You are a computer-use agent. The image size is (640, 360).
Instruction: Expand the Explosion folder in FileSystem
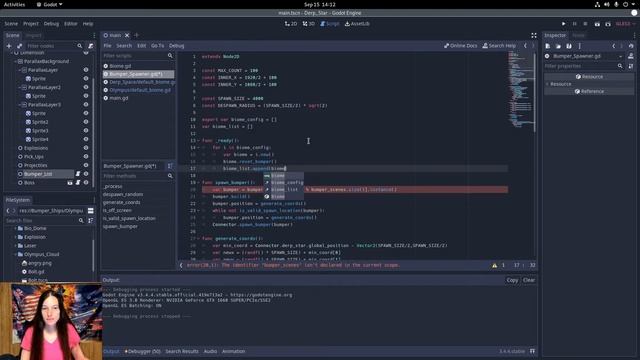(16, 237)
